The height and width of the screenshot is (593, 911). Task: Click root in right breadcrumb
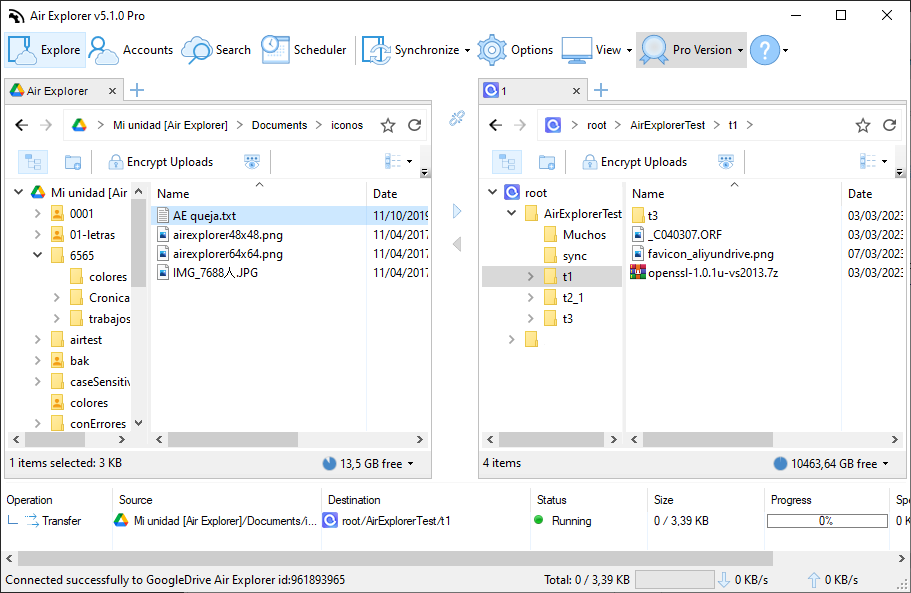pyautogui.click(x=596, y=125)
